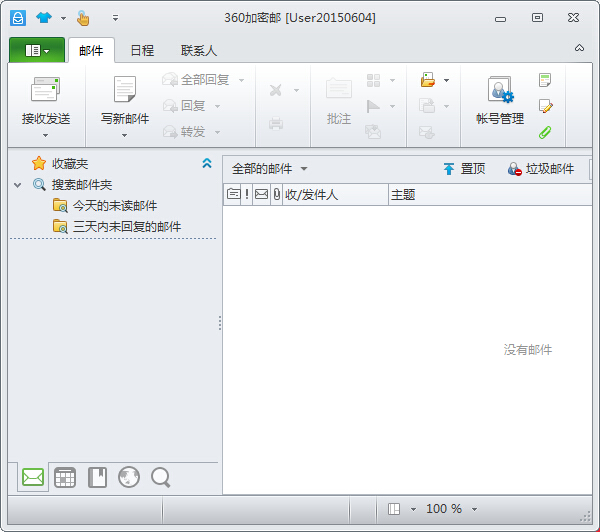Click the read status envelope column header
The width and height of the screenshot is (600, 532).
point(261,194)
